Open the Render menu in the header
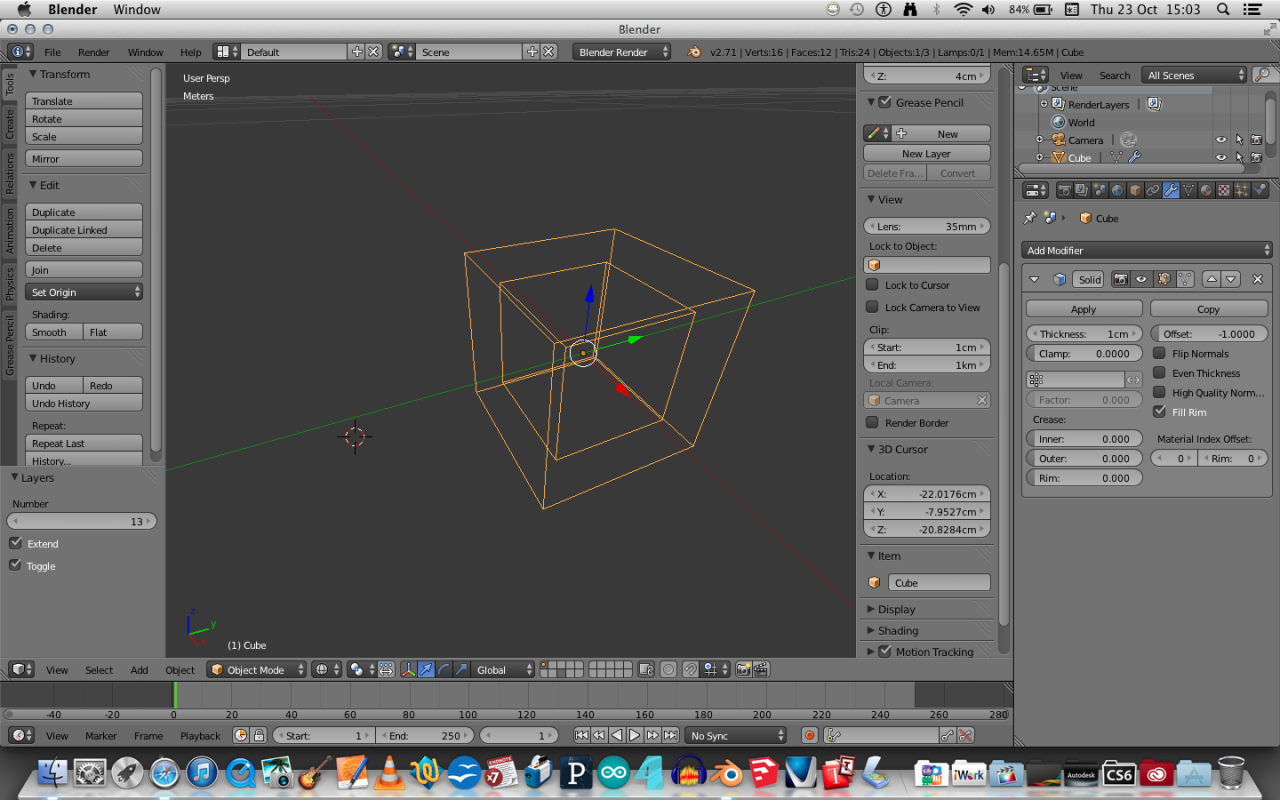 click(x=94, y=52)
